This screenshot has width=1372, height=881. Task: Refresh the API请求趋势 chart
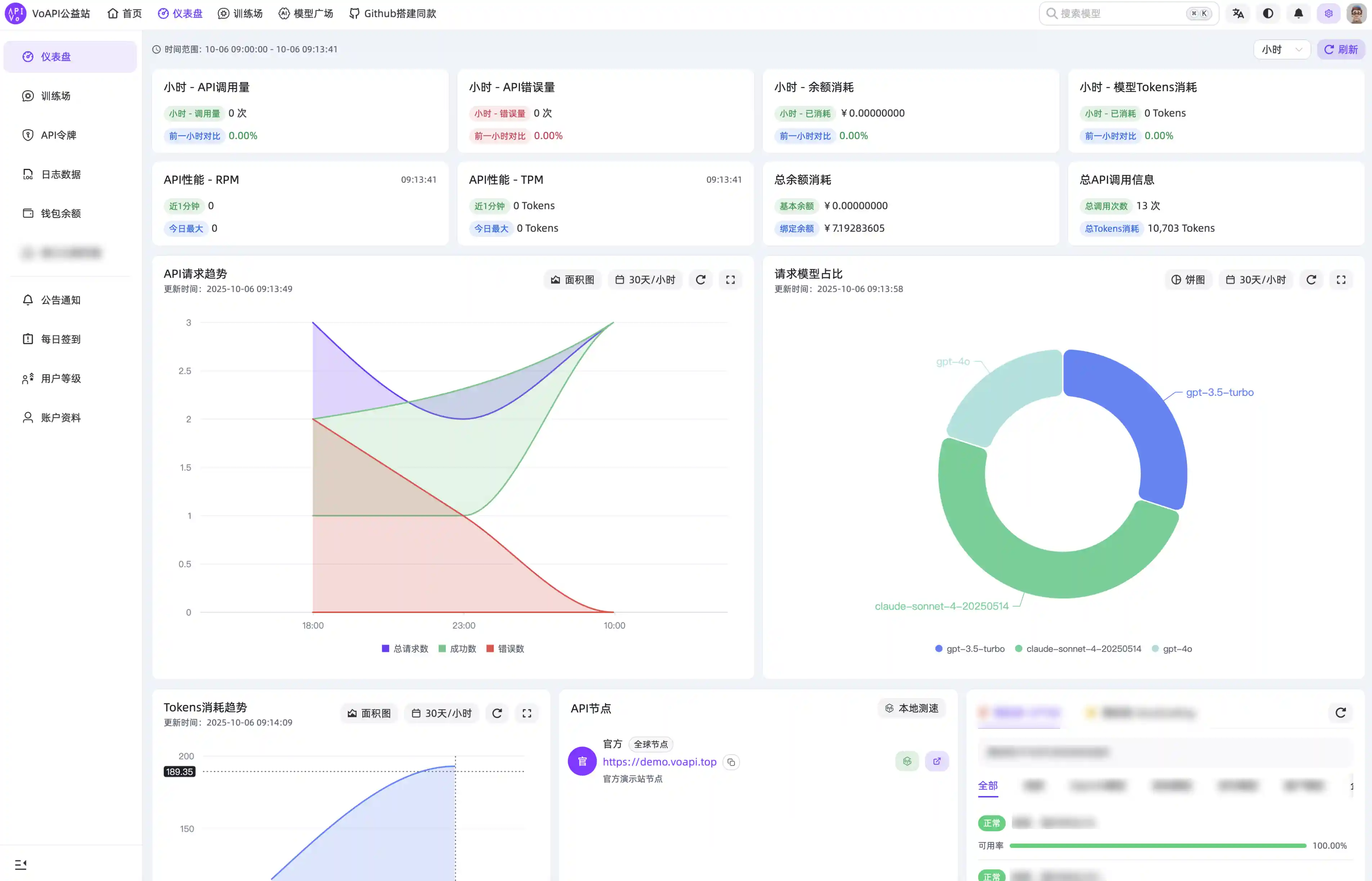[700, 280]
